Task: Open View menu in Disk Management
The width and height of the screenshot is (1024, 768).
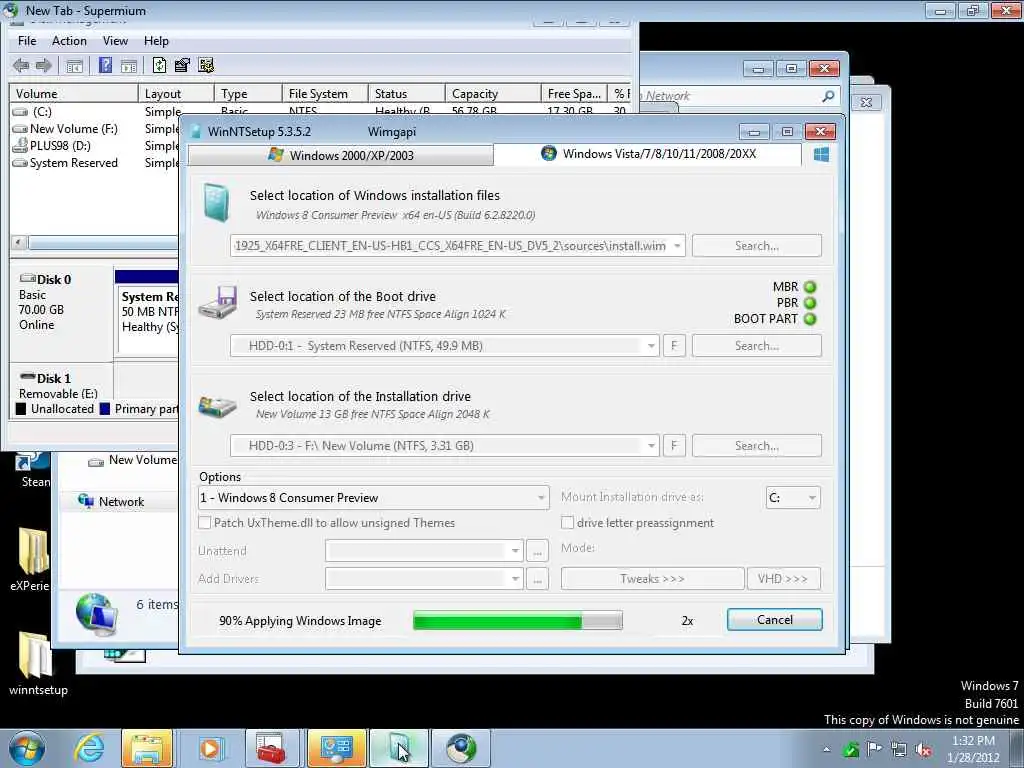Action: [x=115, y=41]
